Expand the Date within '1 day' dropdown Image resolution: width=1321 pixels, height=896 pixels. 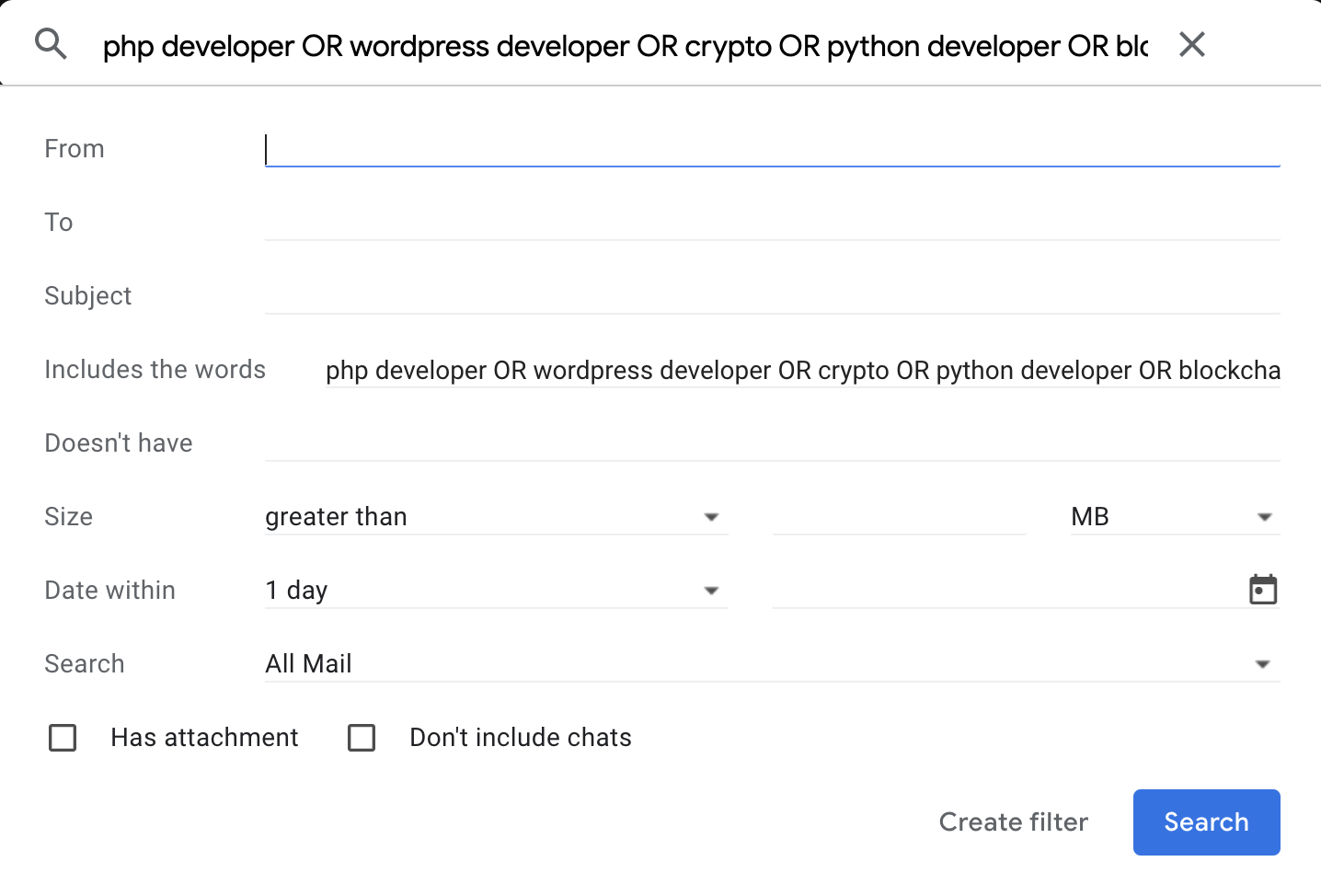(x=497, y=590)
